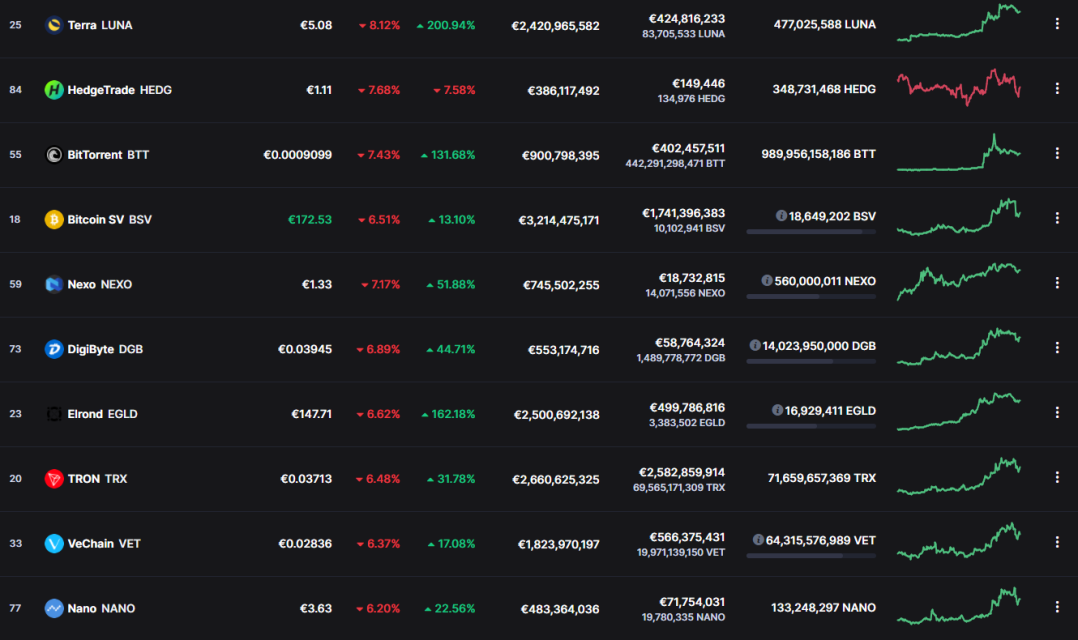Click the NEXO supply progress bar
This screenshot has width=1078, height=640.
[811, 296]
